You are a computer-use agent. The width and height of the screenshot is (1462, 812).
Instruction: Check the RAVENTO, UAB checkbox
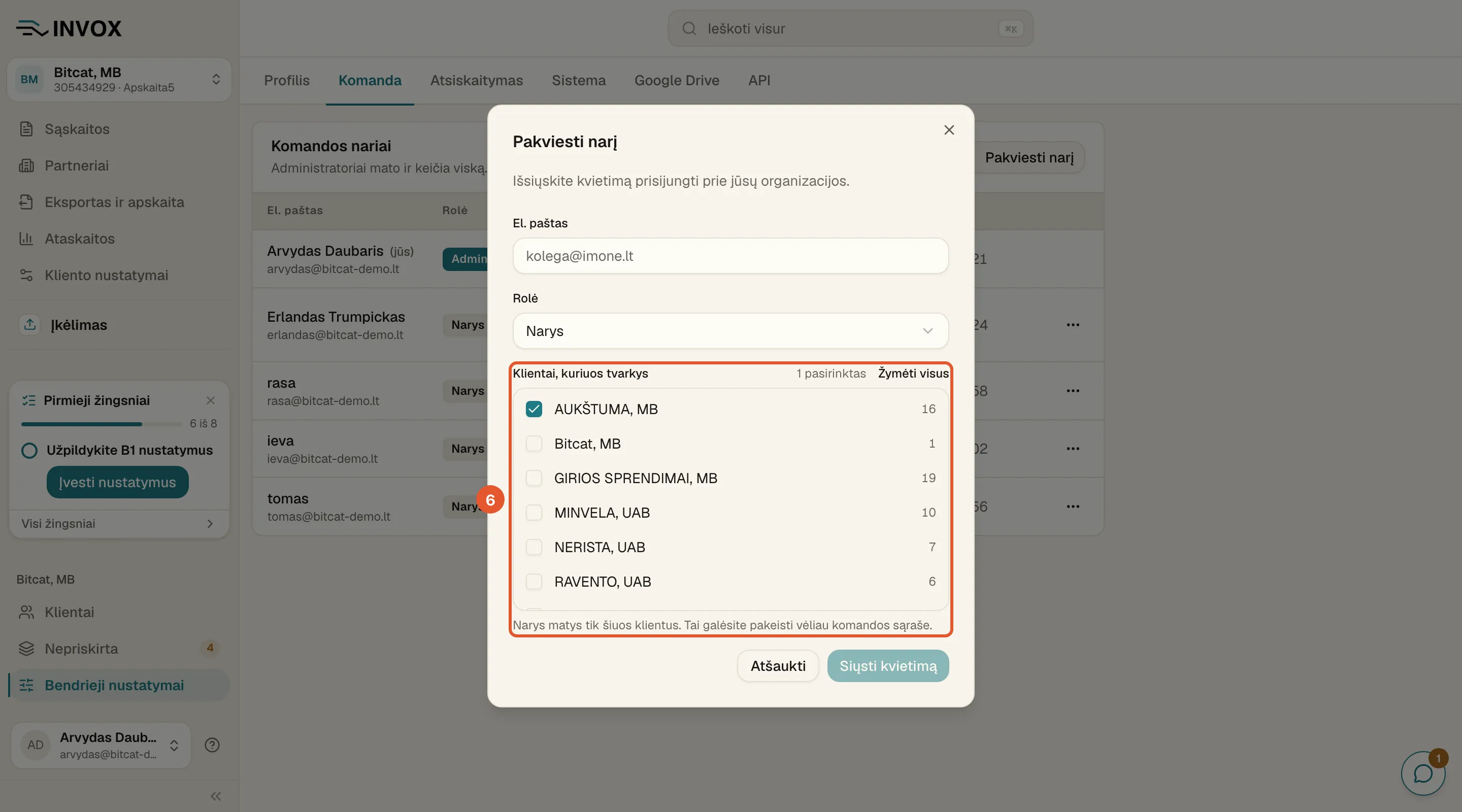pyautogui.click(x=534, y=582)
